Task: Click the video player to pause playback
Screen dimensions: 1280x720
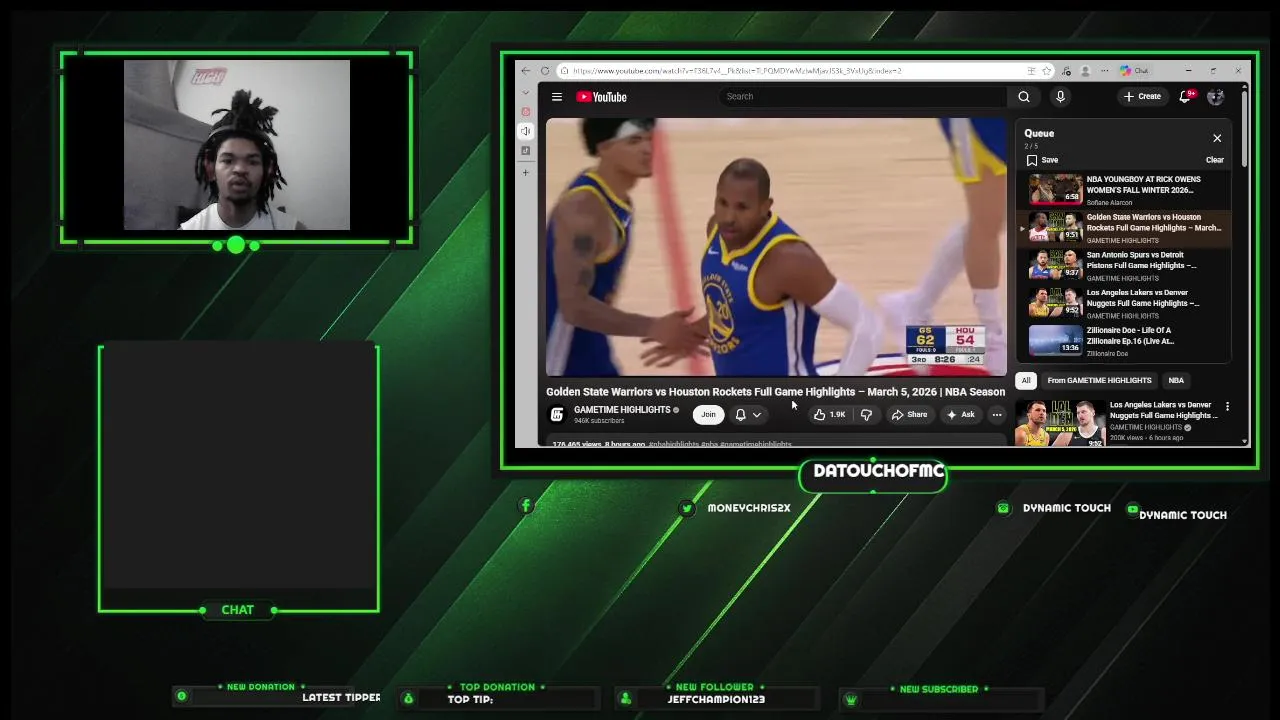Action: point(776,247)
